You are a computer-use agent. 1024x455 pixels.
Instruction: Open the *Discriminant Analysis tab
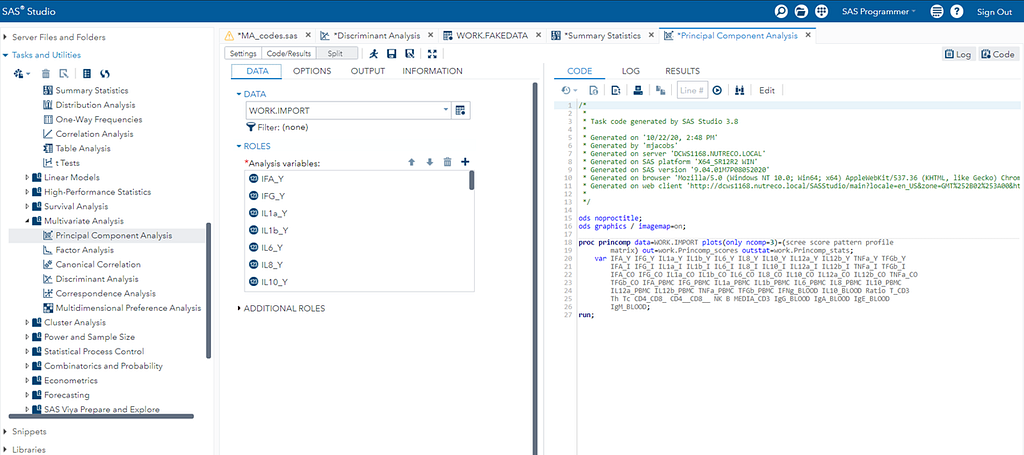378,35
